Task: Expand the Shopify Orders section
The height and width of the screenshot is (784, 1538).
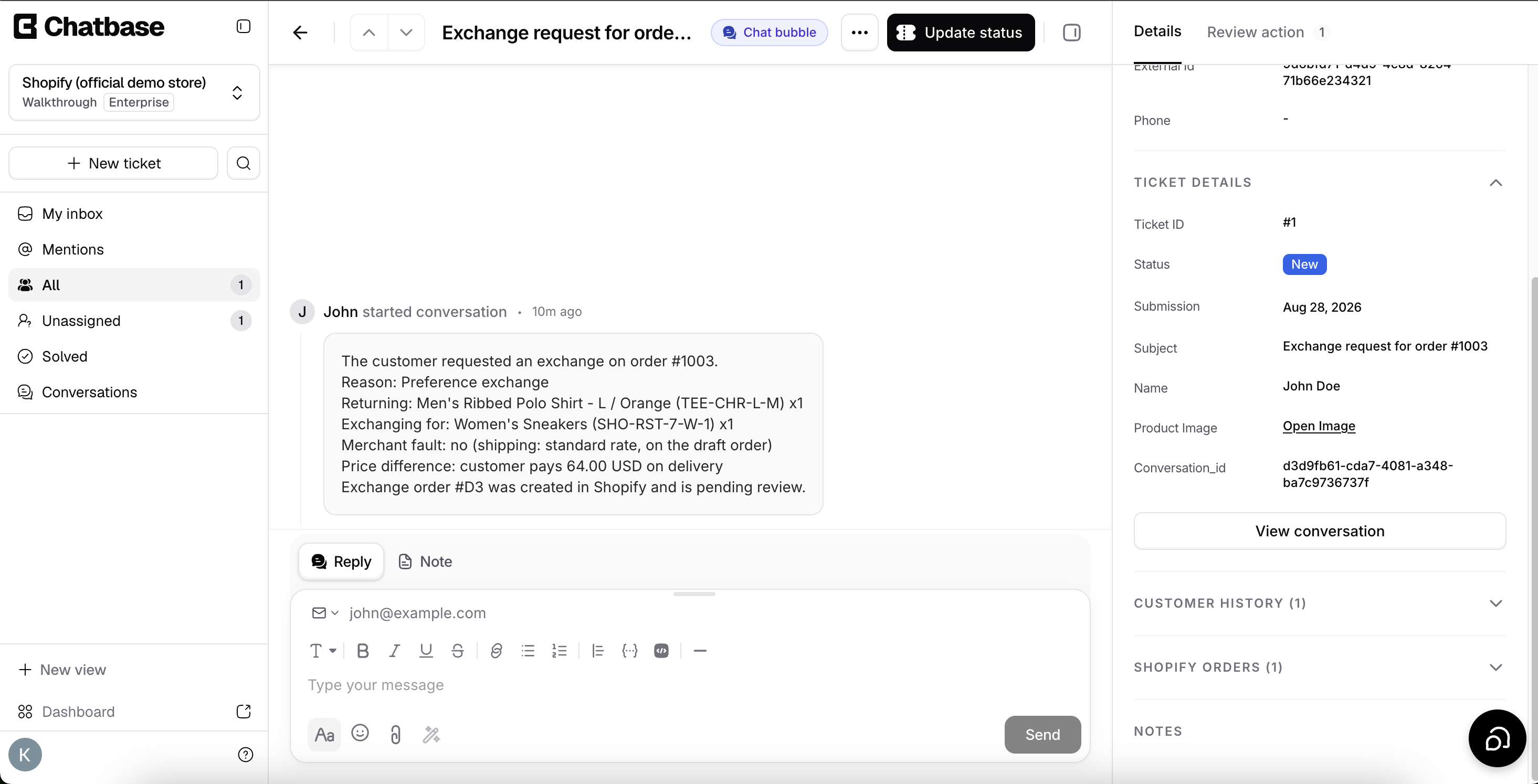Action: 1495,667
